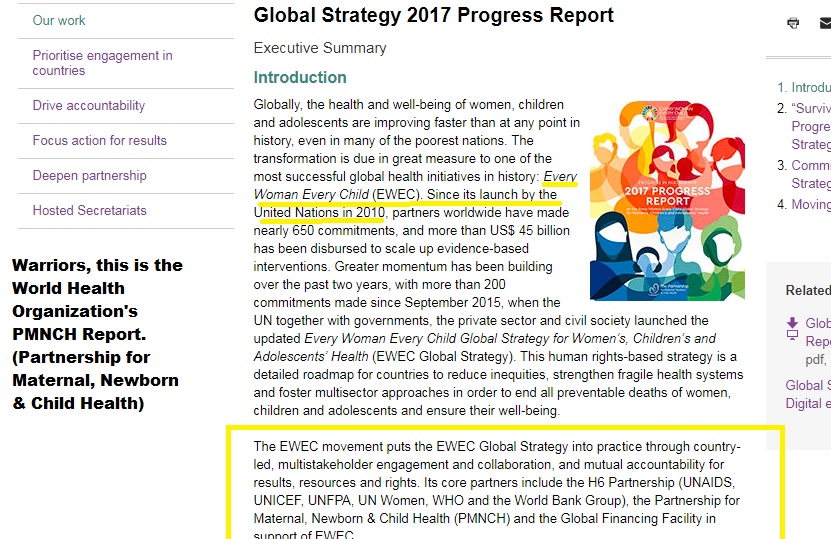Screen dimensions: 831x539
Task: Click the 'Related' panel heading
Action: (x=808, y=290)
